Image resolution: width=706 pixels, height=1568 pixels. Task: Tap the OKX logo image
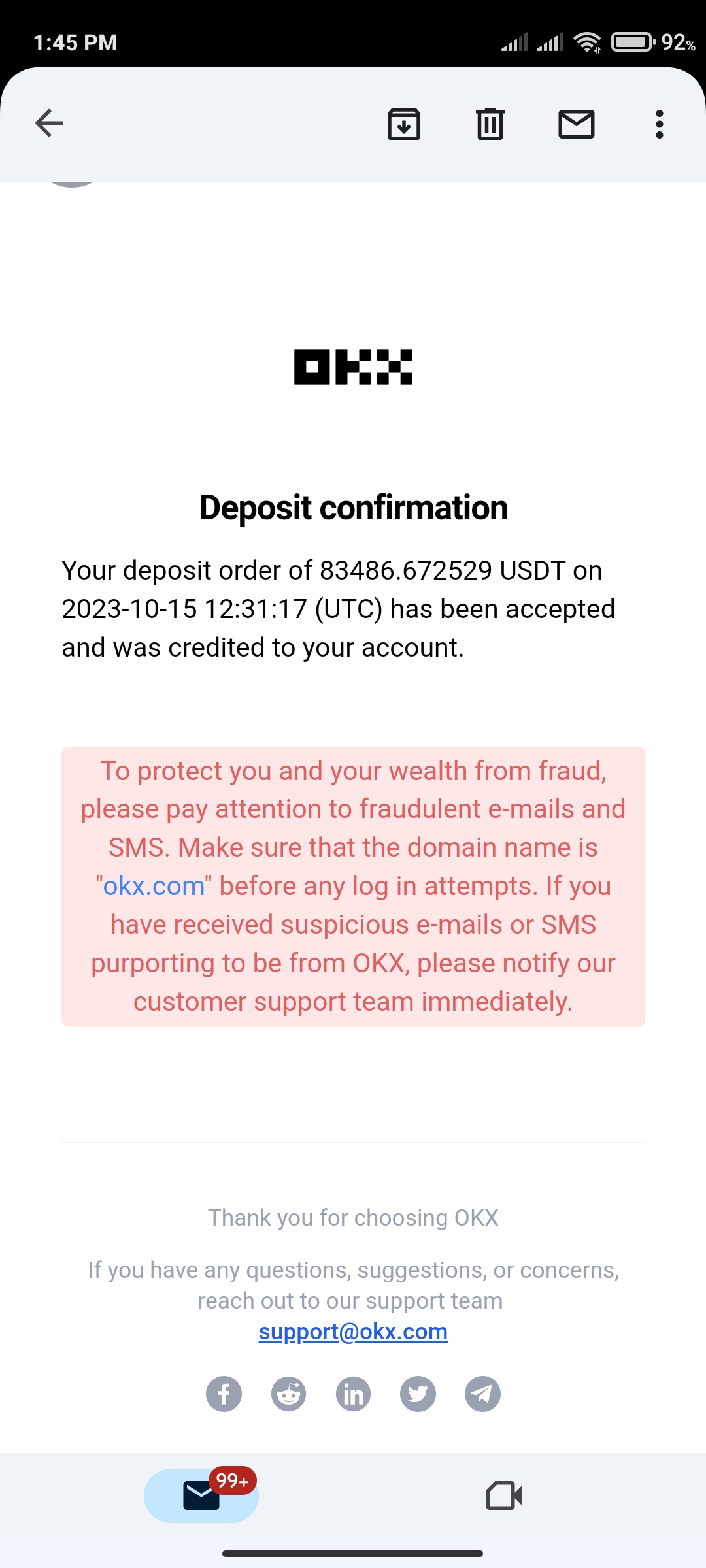coord(353,367)
